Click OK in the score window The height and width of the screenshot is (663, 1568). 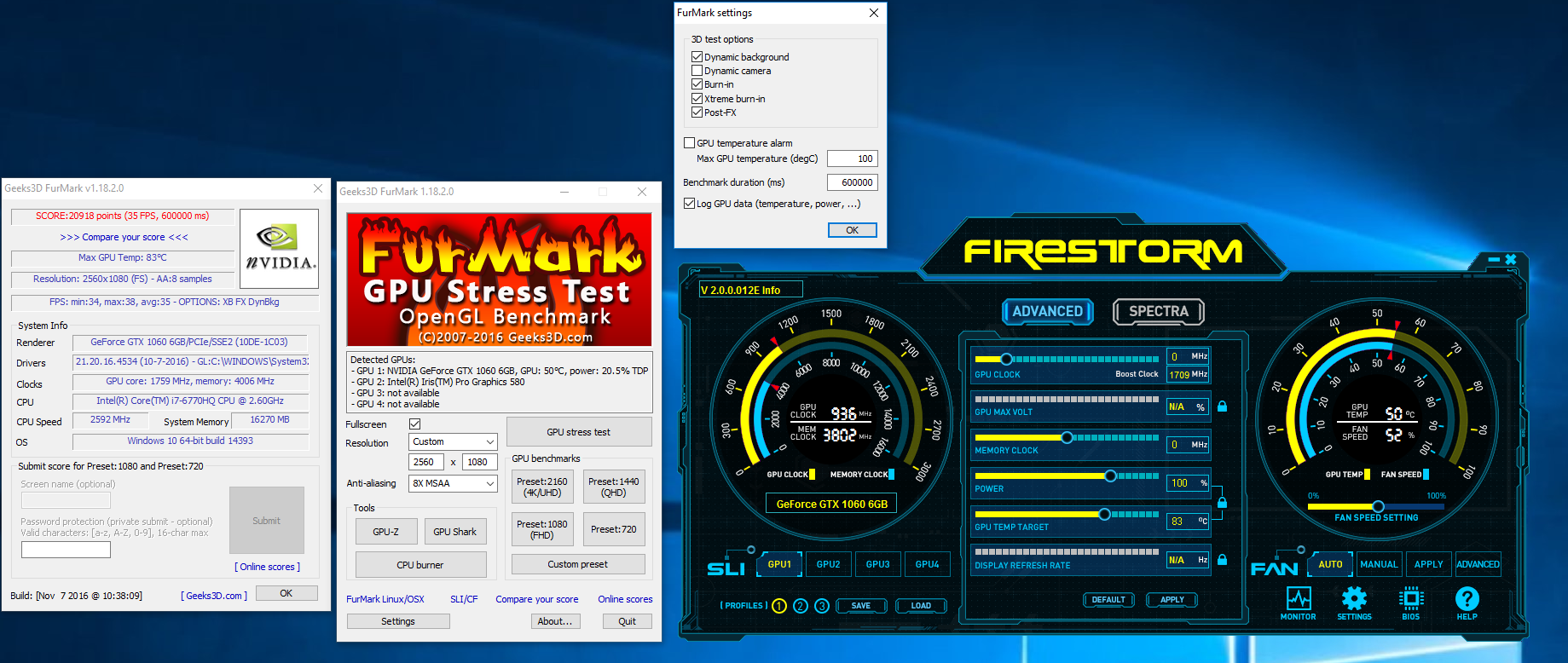coord(286,593)
